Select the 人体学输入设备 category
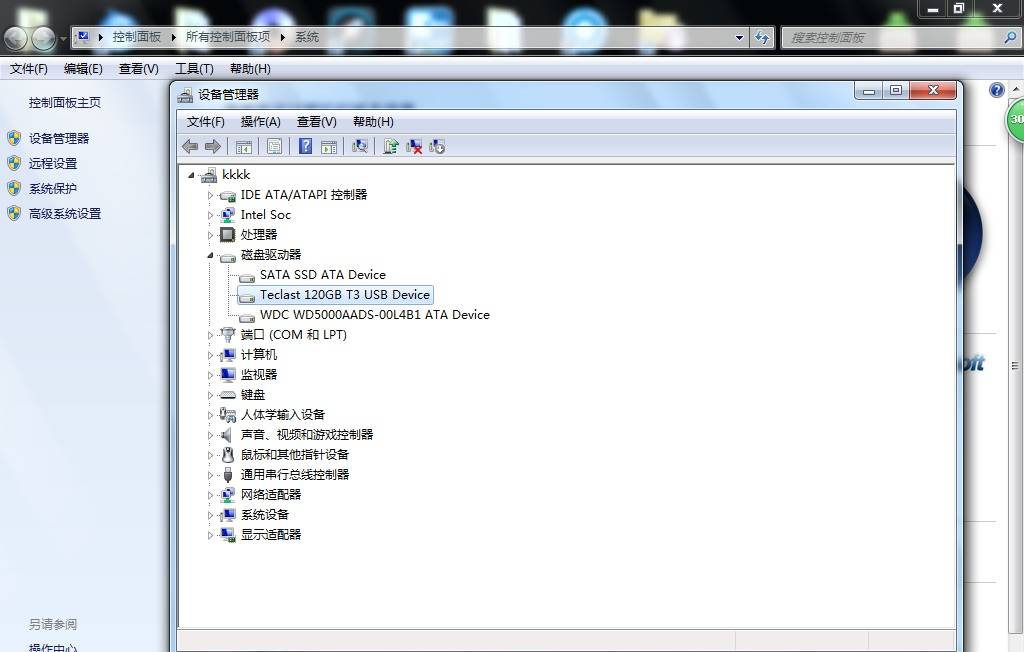Image resolution: width=1024 pixels, height=652 pixels. (x=283, y=415)
